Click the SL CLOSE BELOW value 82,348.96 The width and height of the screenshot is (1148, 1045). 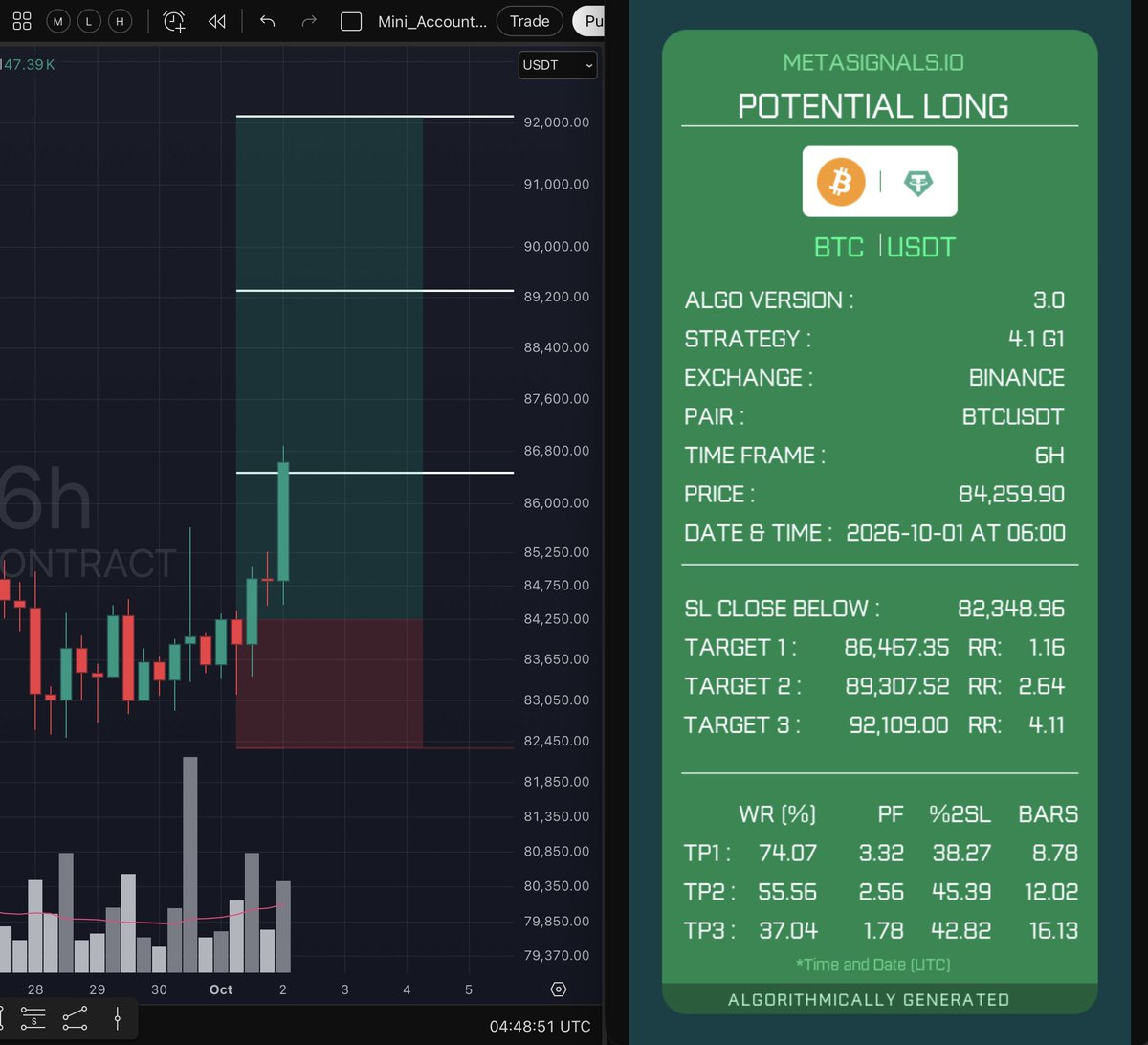coord(1011,609)
